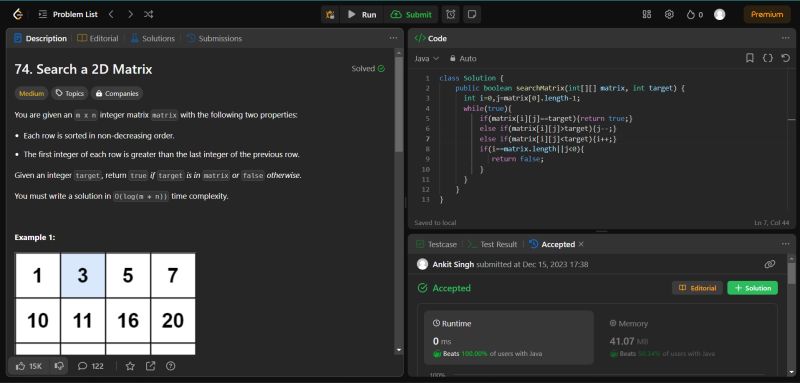Switch to the Submissions tab
The width and height of the screenshot is (800, 383).
[214, 38]
